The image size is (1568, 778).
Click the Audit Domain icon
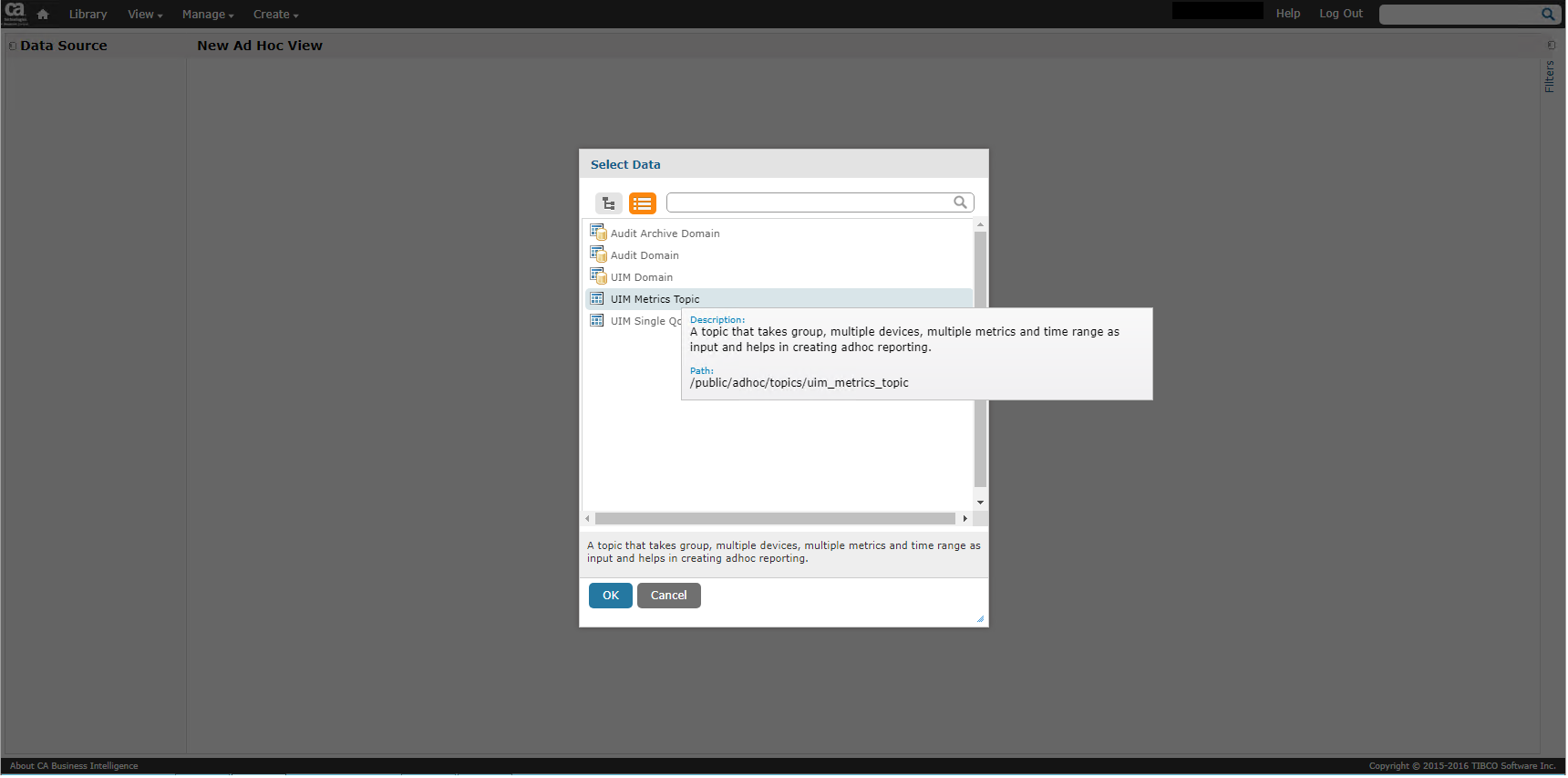(x=598, y=254)
